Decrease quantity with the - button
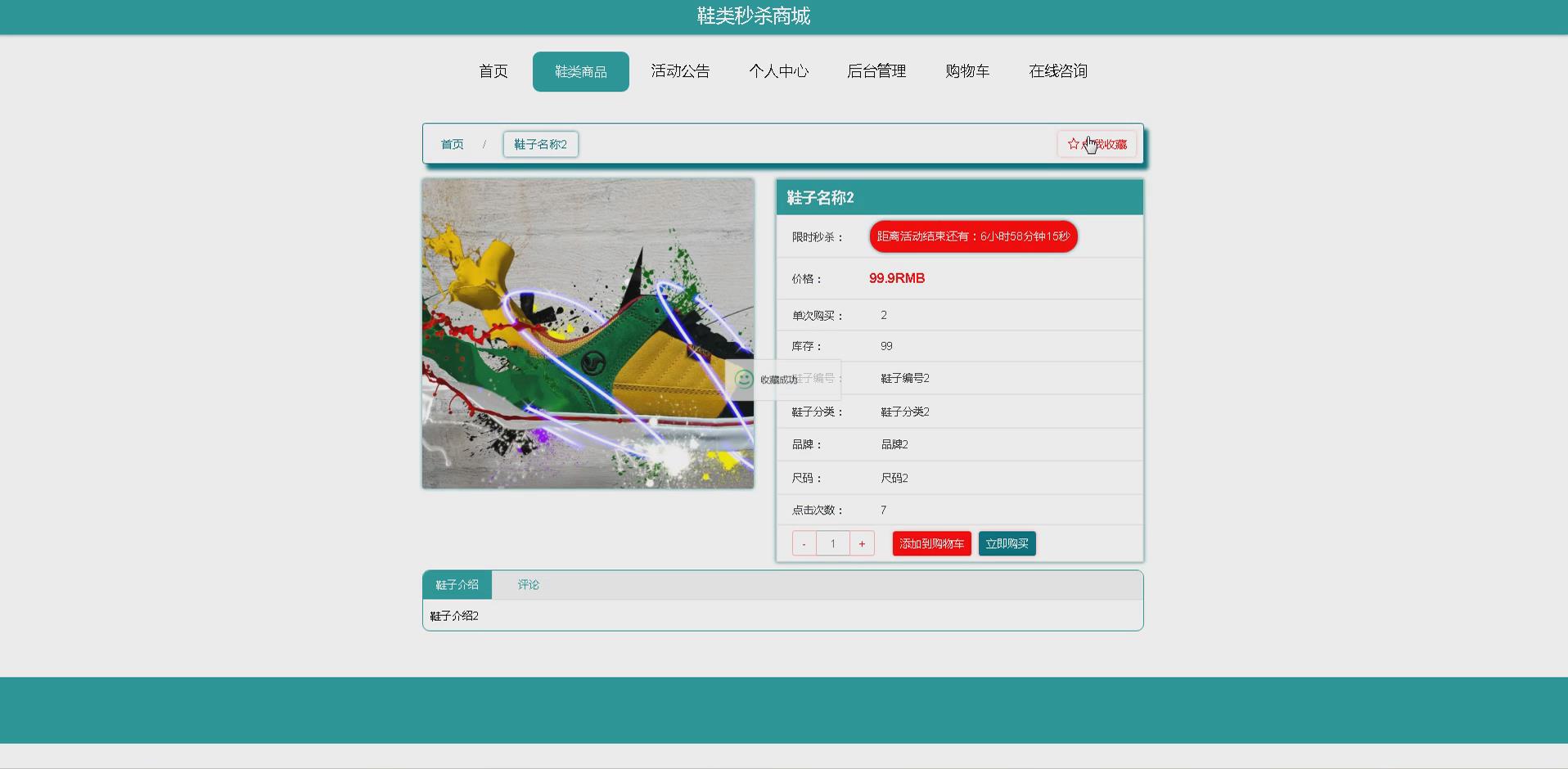1568x769 pixels. 804,542
